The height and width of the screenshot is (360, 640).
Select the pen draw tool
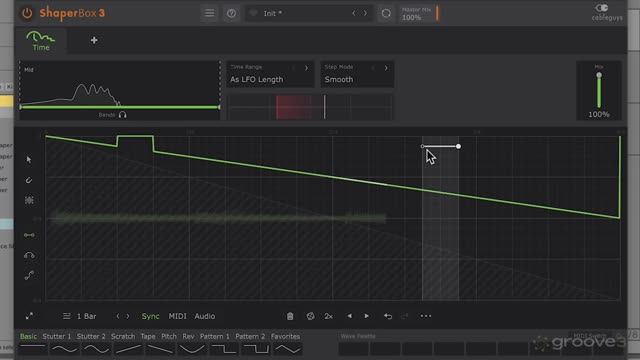(29, 180)
